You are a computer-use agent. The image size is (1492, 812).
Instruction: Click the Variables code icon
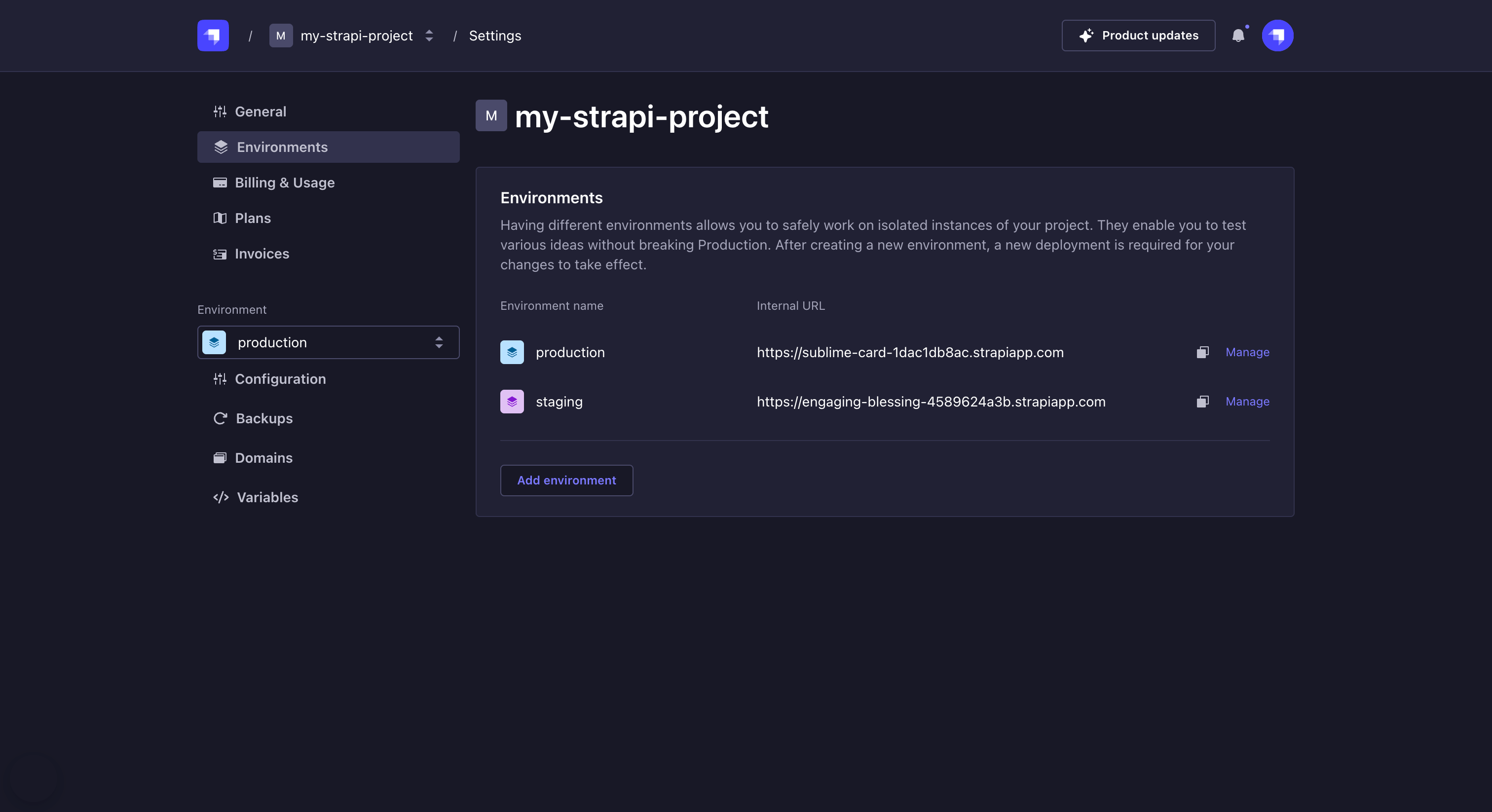[x=221, y=497]
